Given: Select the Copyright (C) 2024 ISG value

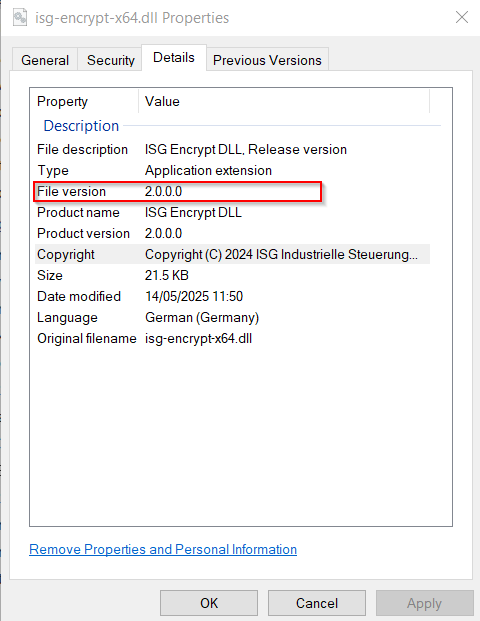Looking at the screenshot, I should tap(281, 254).
